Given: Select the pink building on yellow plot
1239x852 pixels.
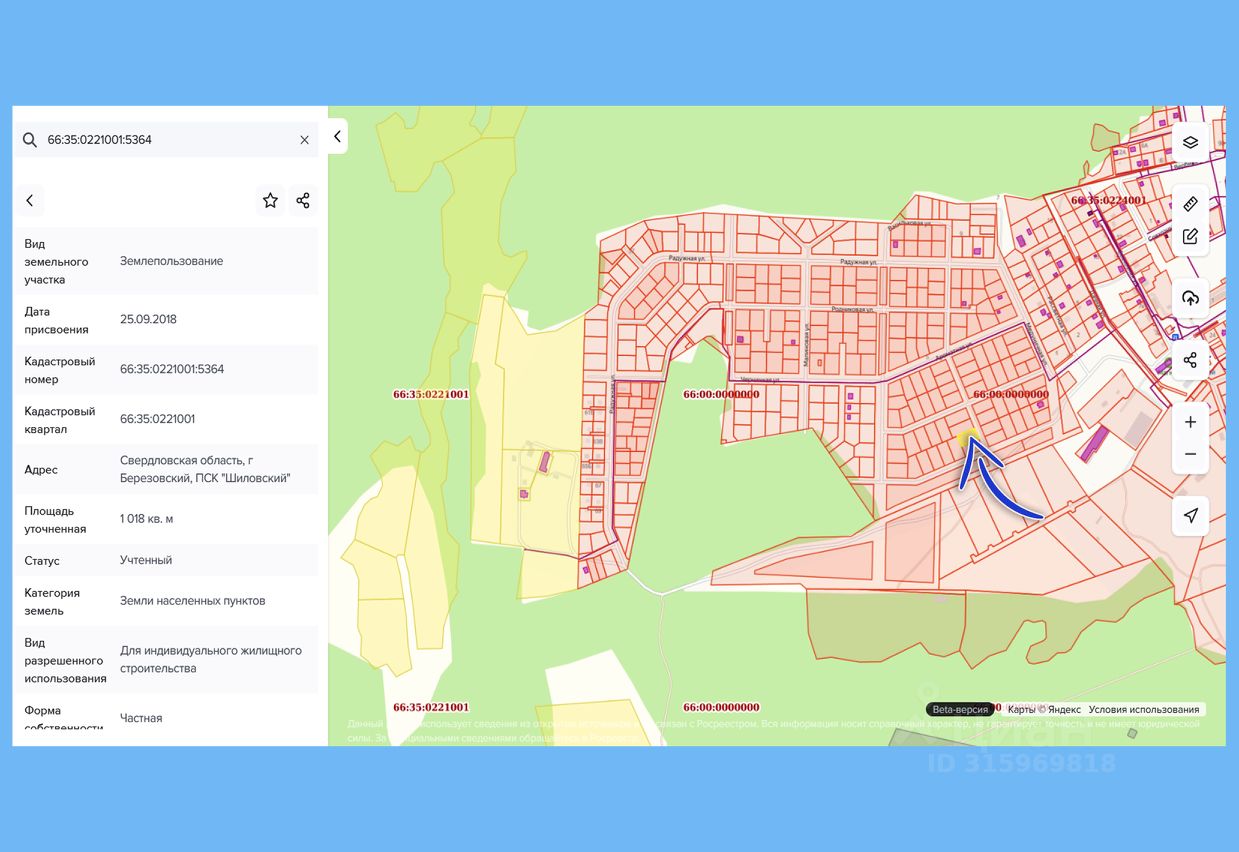Looking at the screenshot, I should (544, 462).
